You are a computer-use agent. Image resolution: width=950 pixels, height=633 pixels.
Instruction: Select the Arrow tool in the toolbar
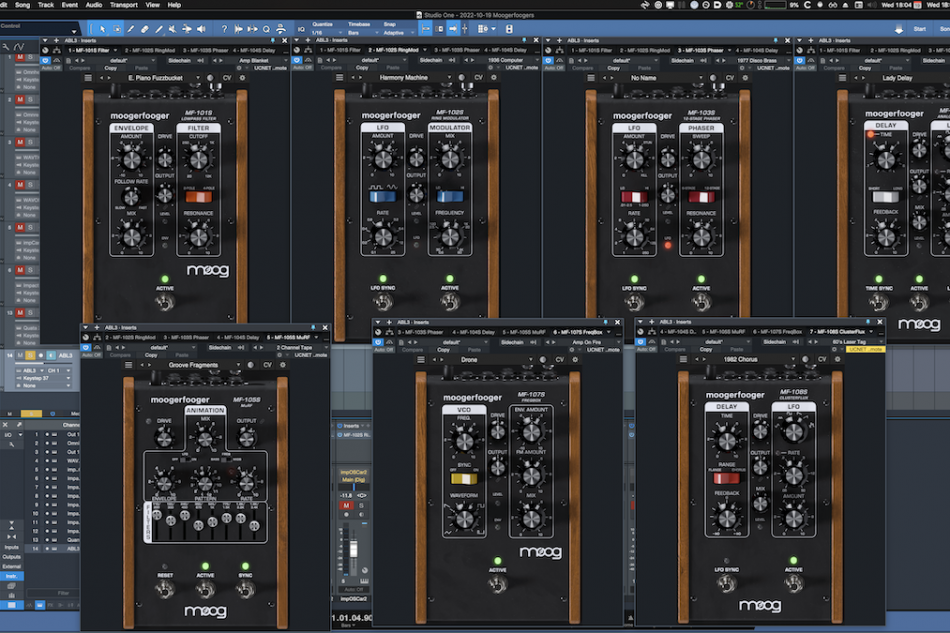pos(102,28)
